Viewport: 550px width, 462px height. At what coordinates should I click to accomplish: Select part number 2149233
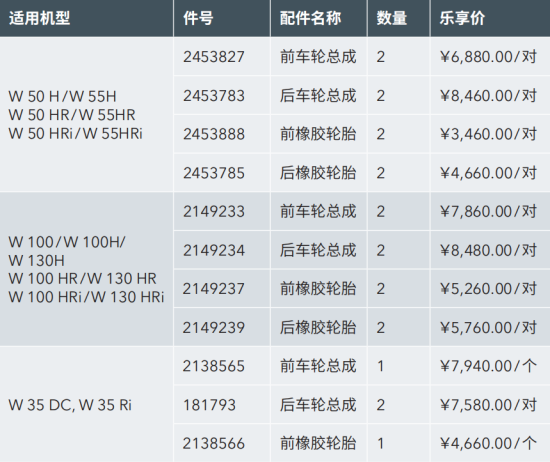(x=214, y=211)
